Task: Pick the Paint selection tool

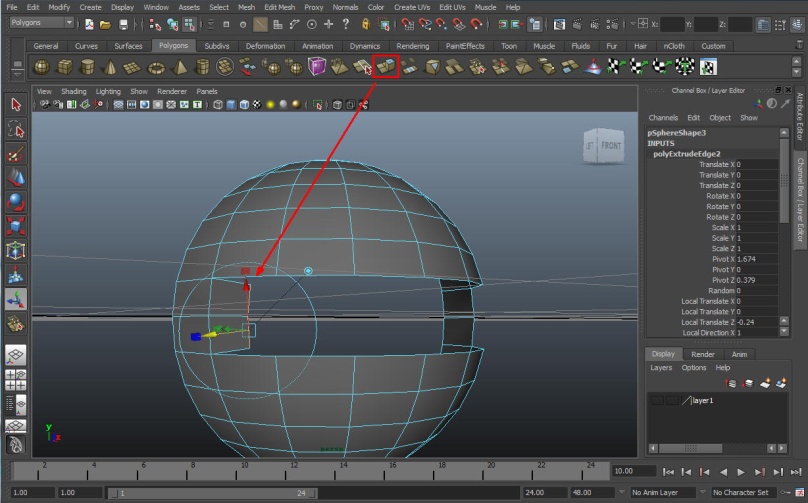Action: [15, 154]
